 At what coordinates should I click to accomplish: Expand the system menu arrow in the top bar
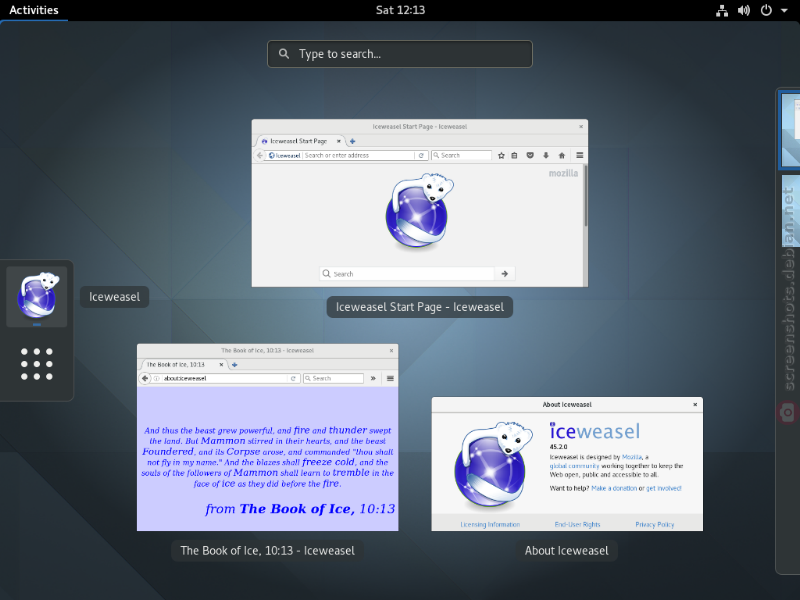point(784,11)
